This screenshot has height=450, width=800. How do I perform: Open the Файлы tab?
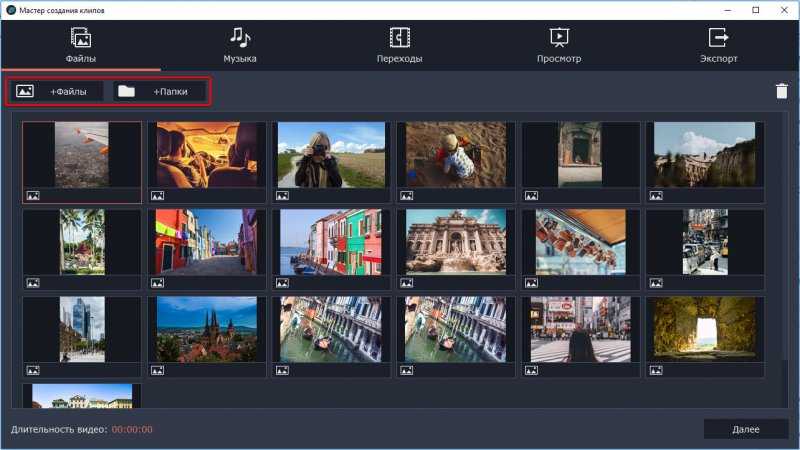pyautogui.click(x=81, y=45)
